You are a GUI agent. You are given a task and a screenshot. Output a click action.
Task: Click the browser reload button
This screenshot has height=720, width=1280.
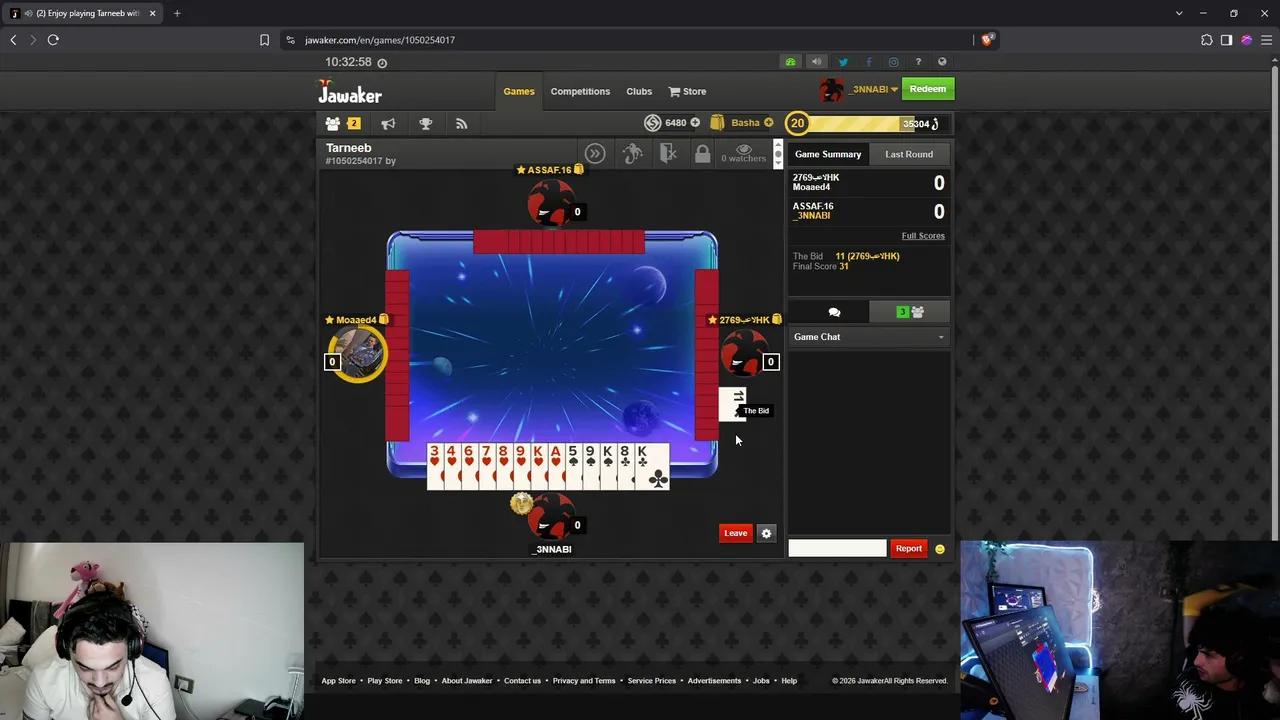pyautogui.click(x=53, y=40)
